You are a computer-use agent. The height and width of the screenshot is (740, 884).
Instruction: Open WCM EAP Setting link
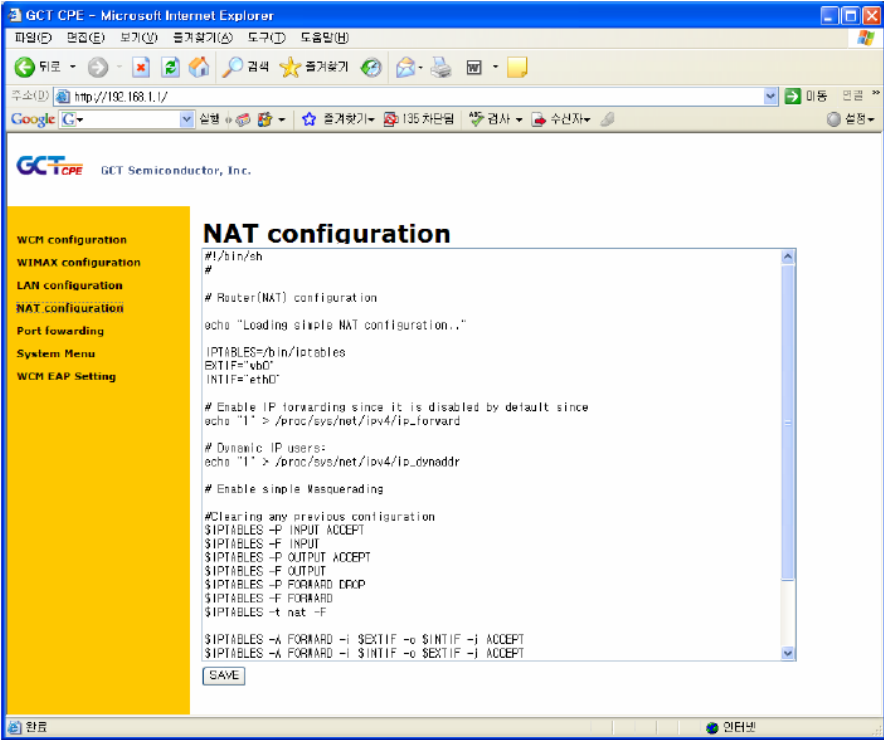(66, 376)
